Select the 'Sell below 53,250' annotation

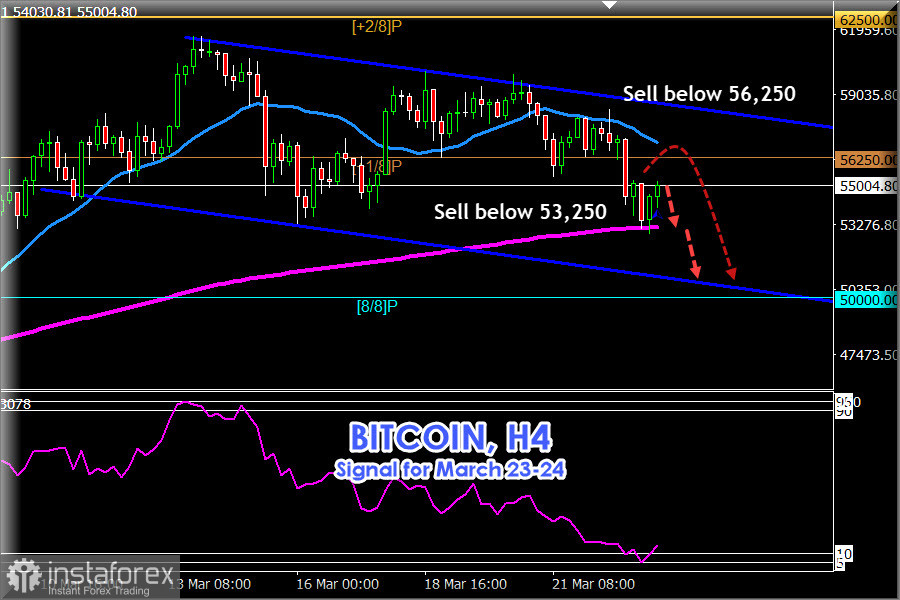pos(519,211)
